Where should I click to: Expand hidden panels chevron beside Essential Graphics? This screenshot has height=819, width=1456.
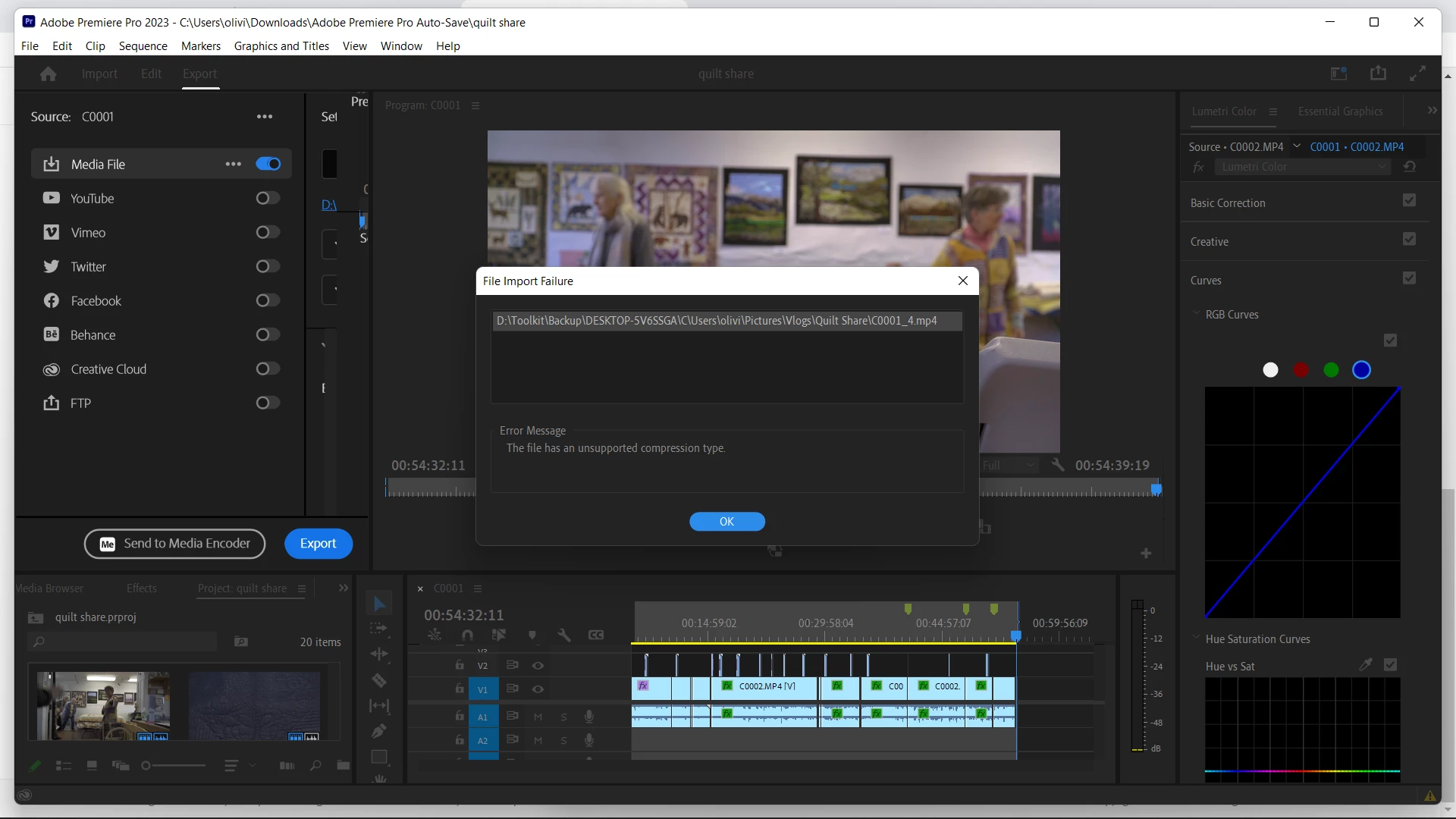1432,111
